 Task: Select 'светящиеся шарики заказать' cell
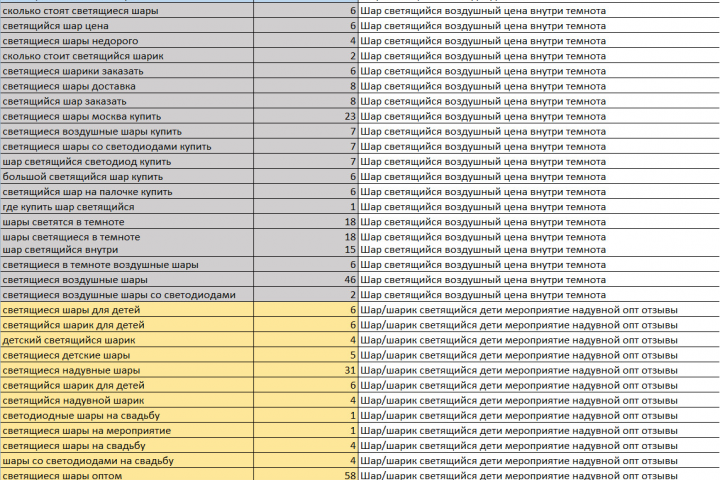point(127,71)
